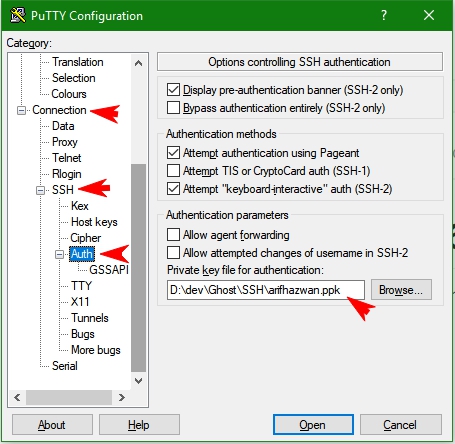The width and height of the screenshot is (455, 444).
Task: Click the category tree scroll up arrow
Action: pyautogui.click(x=138, y=63)
